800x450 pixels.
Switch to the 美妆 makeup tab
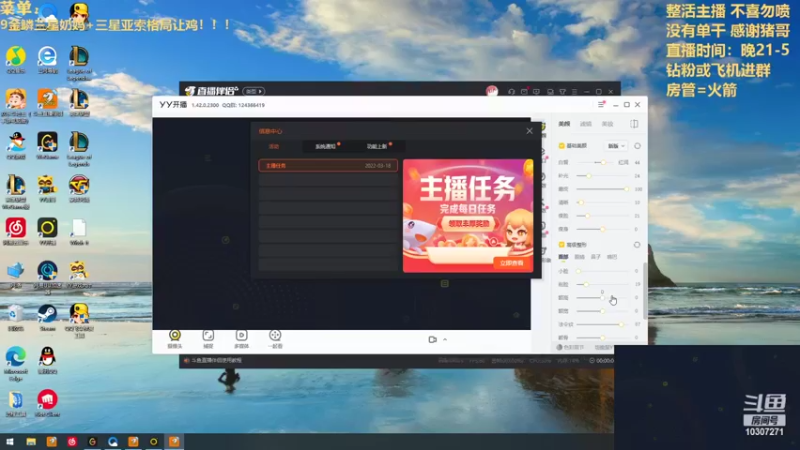pyautogui.click(x=607, y=124)
